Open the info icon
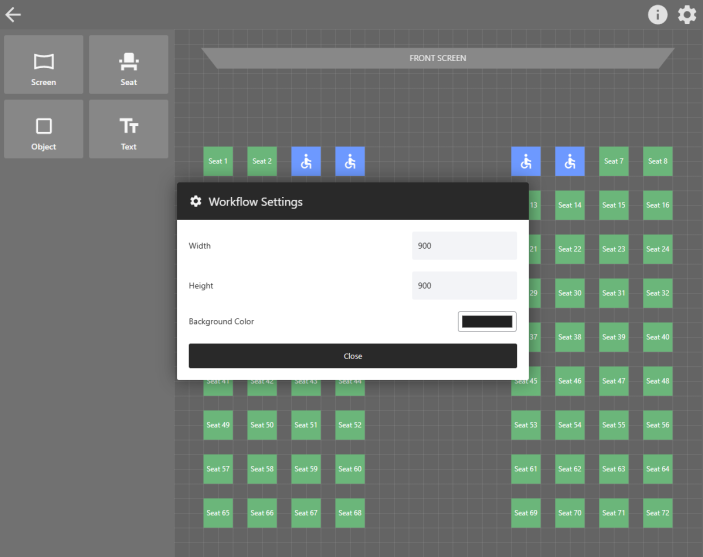 pos(657,14)
